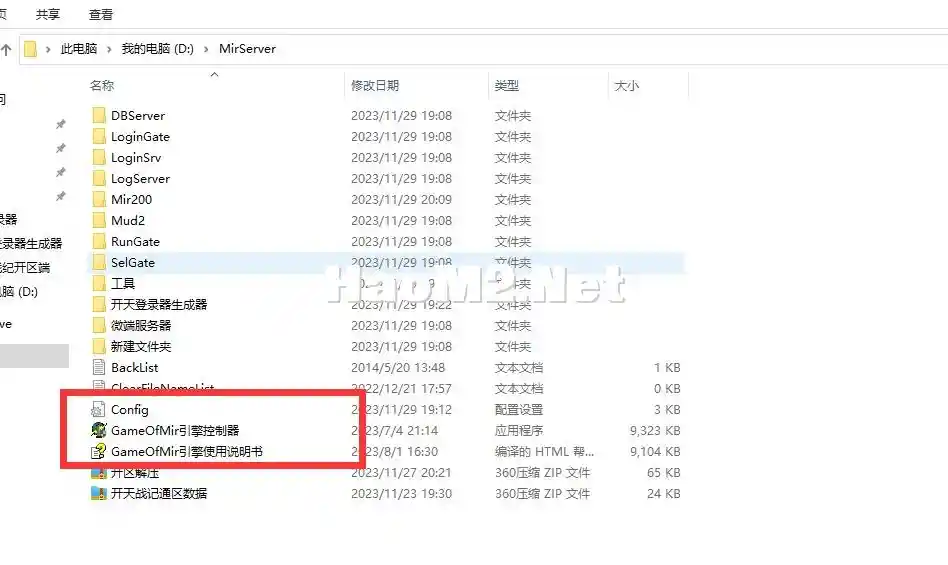Image resolution: width=948 pixels, height=565 pixels.
Task: Select the Mir200 folder icon
Action: pyautogui.click(x=99, y=199)
